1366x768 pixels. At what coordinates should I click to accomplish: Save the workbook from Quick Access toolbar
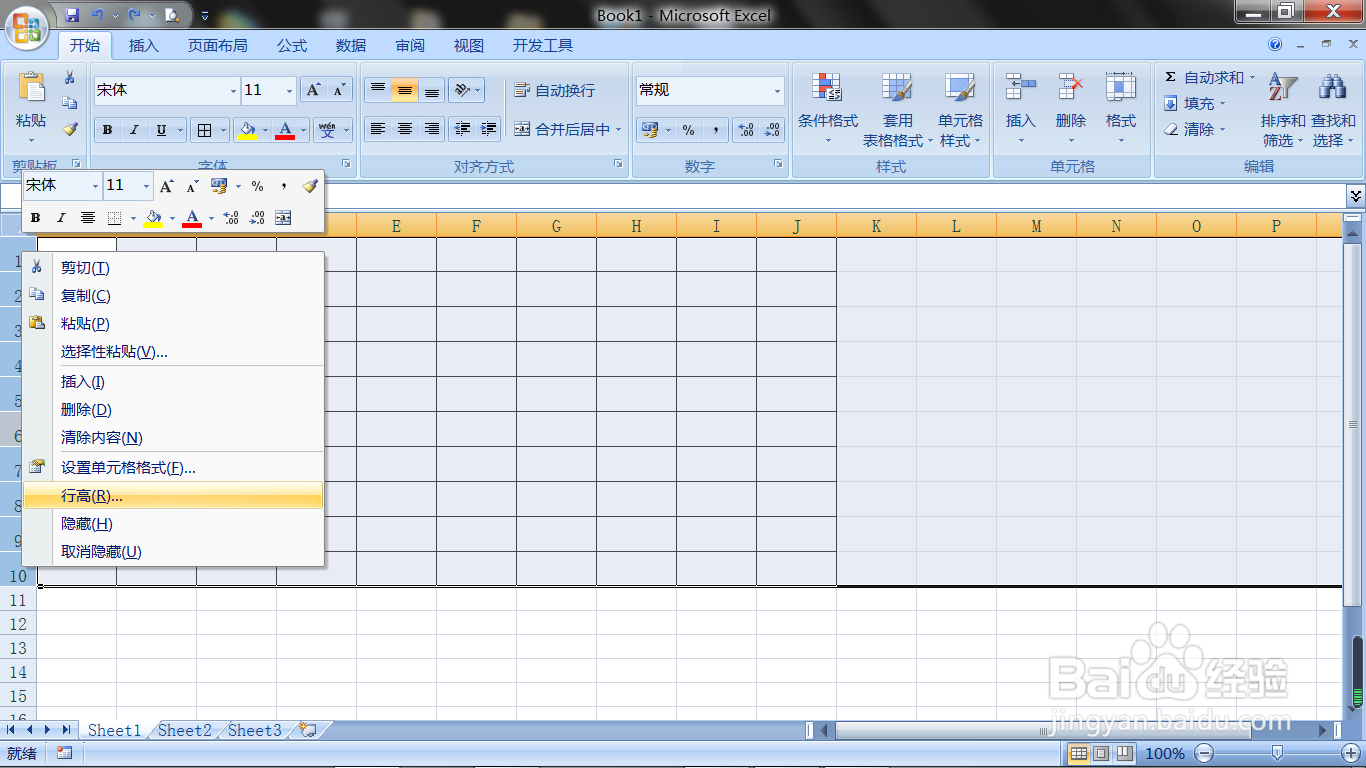72,15
